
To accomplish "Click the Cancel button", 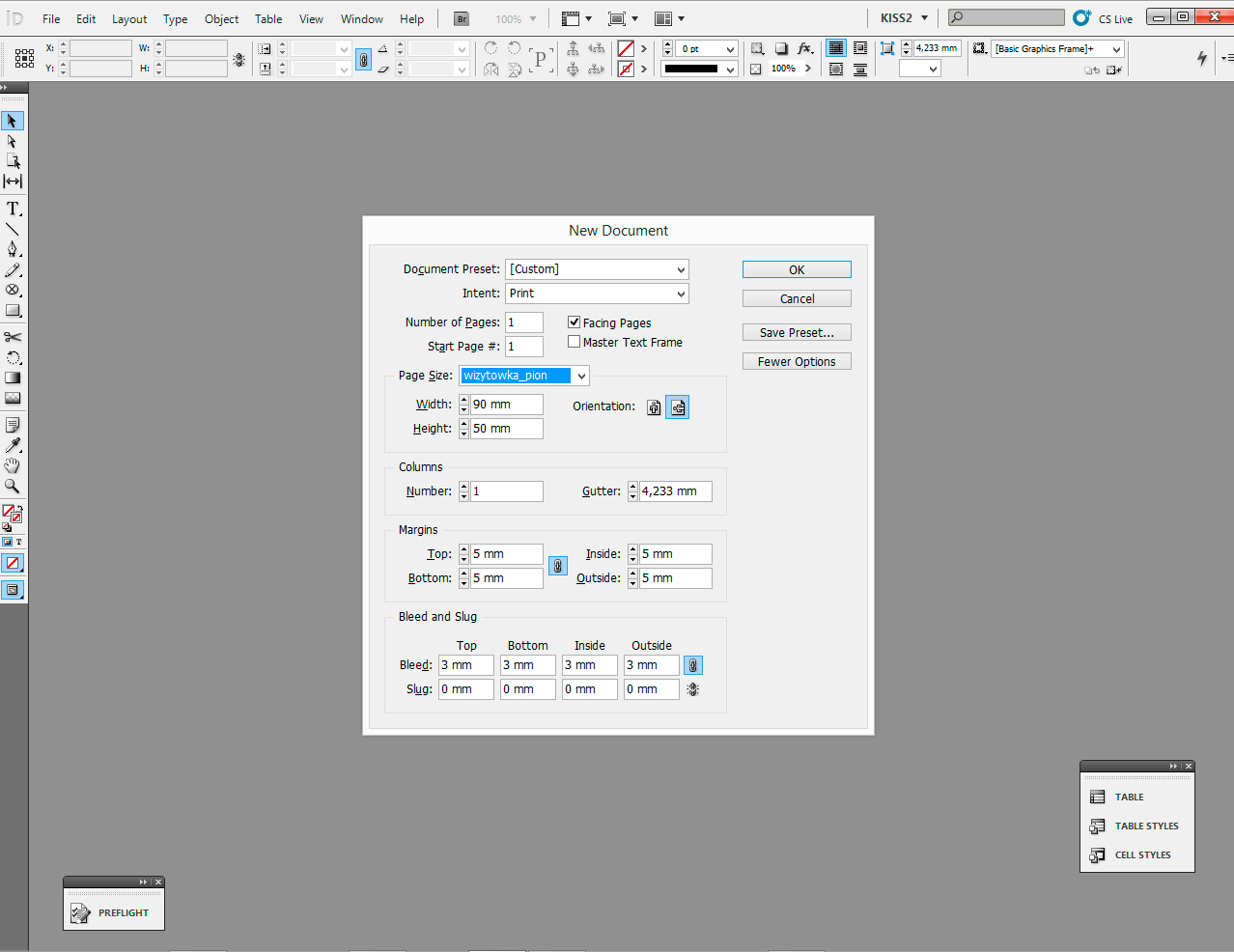I will (x=797, y=299).
